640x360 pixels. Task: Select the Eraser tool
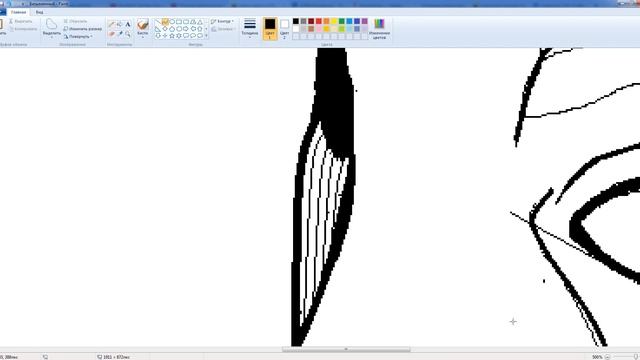coord(111,34)
